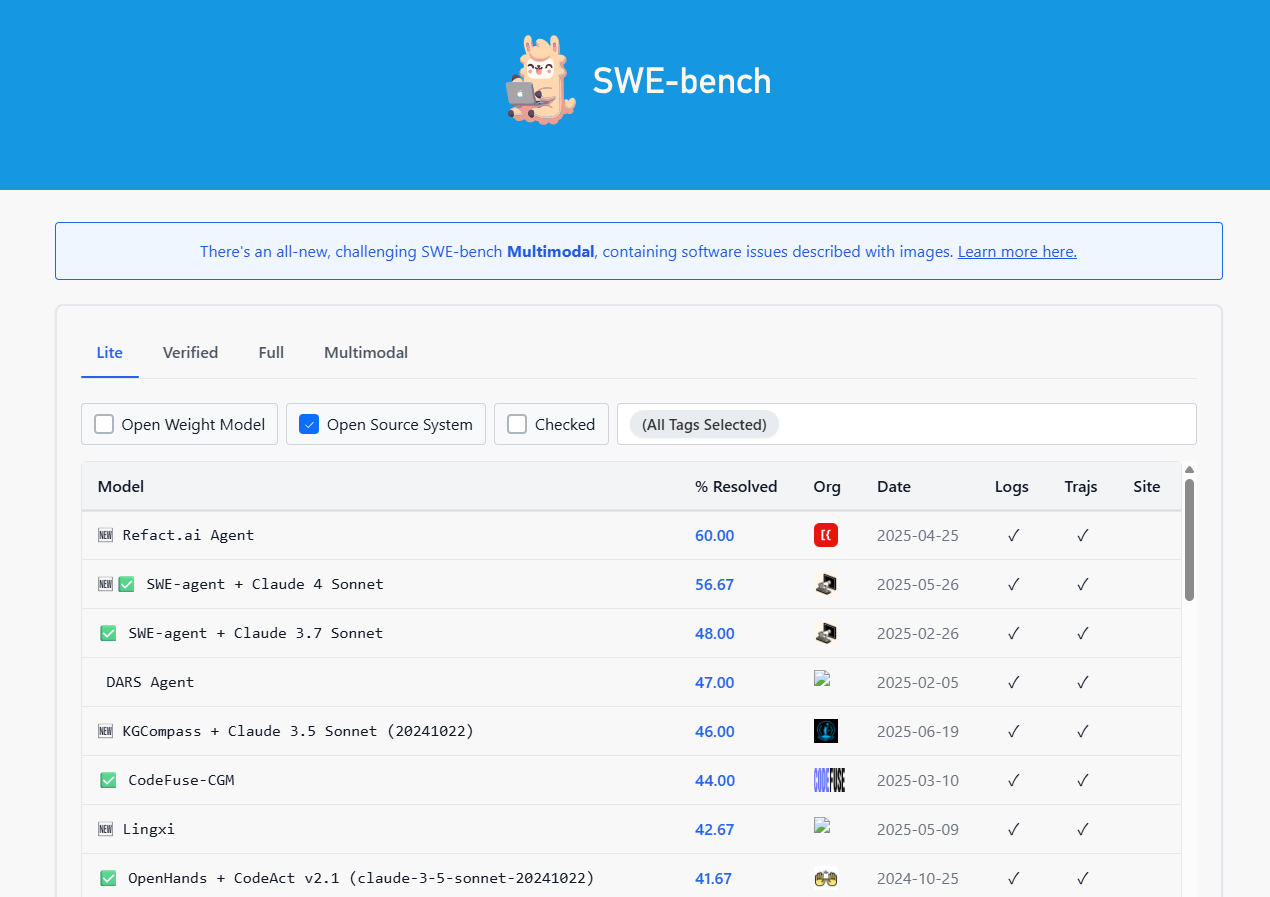Click the Trajs column header
Image resolution: width=1270 pixels, height=897 pixels.
[x=1081, y=487]
